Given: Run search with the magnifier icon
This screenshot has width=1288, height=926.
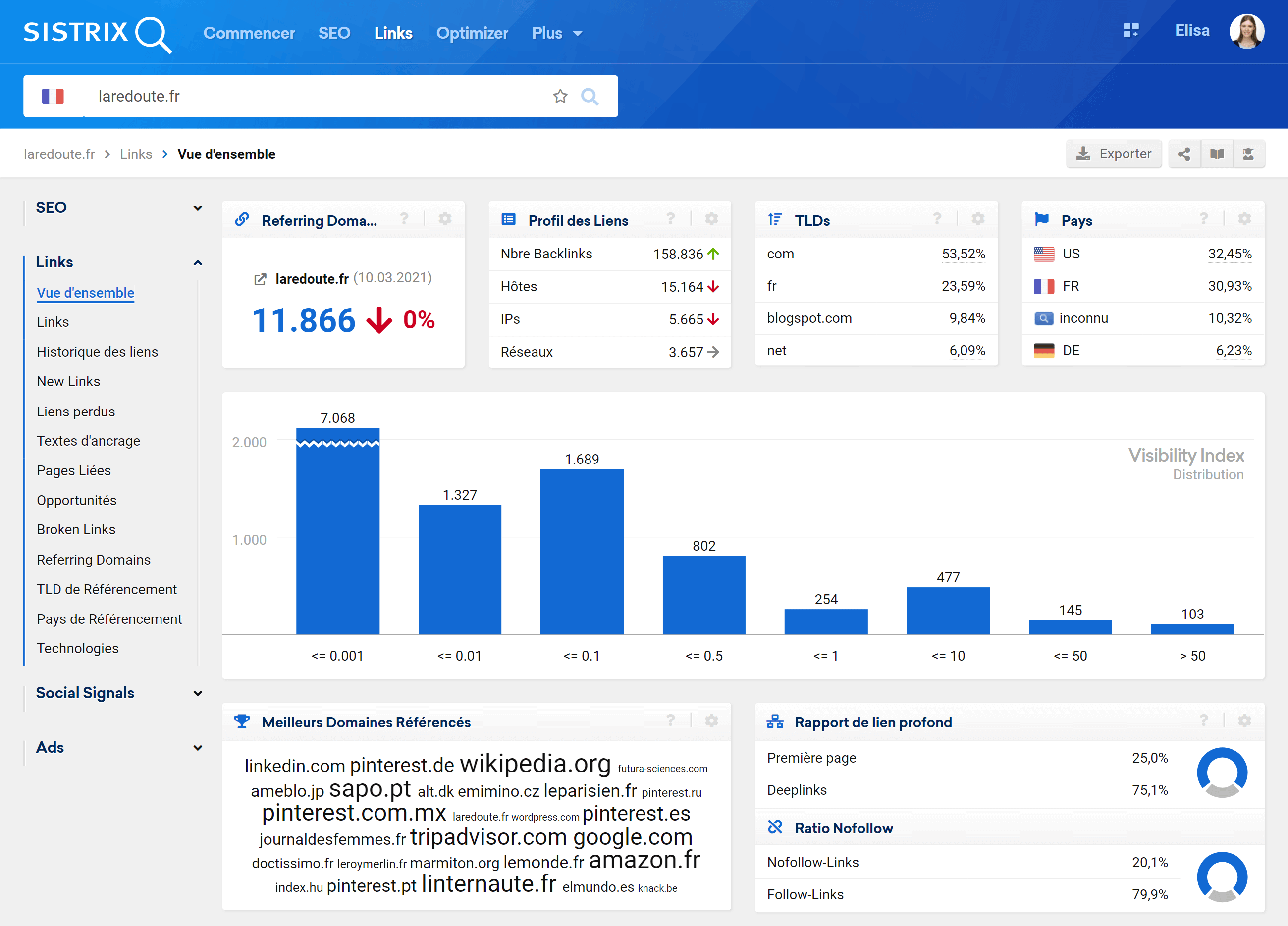Looking at the screenshot, I should (x=590, y=97).
